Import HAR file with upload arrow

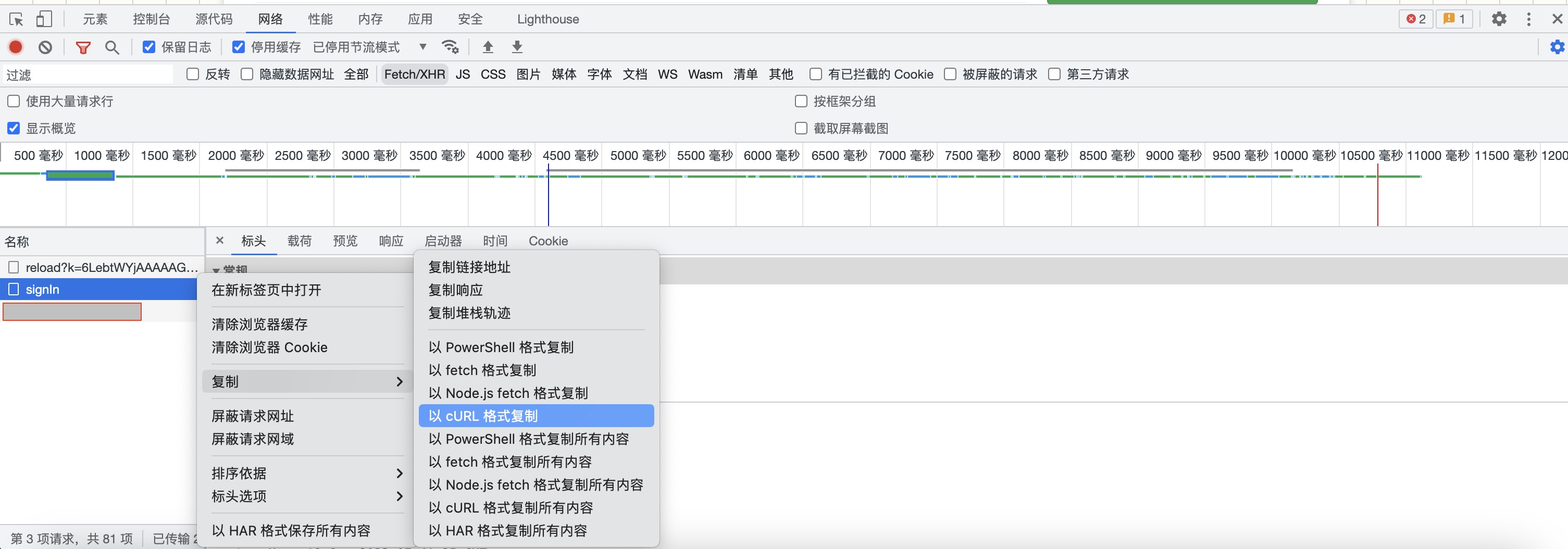pyautogui.click(x=488, y=47)
